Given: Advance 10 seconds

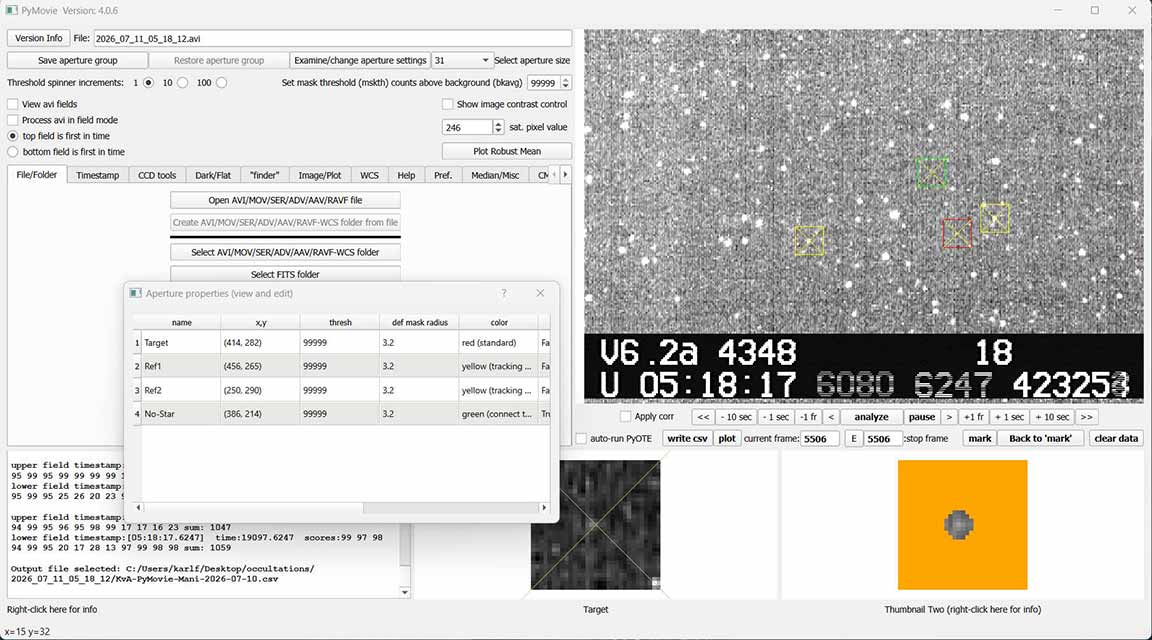Looking at the screenshot, I should pyautogui.click(x=1052, y=417).
